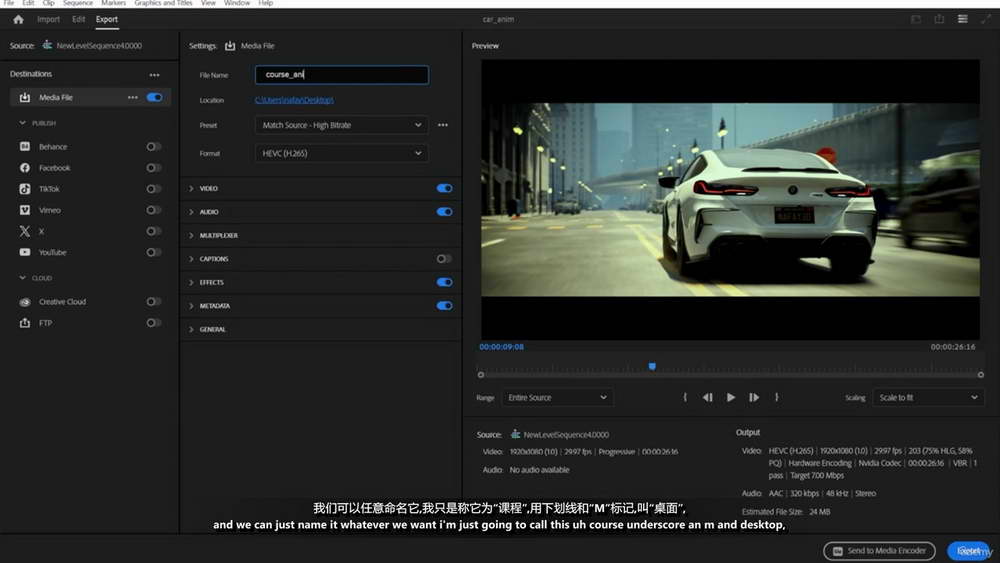Open the Range Entire Source dropdown
The height and width of the screenshot is (563, 1000).
[557, 397]
